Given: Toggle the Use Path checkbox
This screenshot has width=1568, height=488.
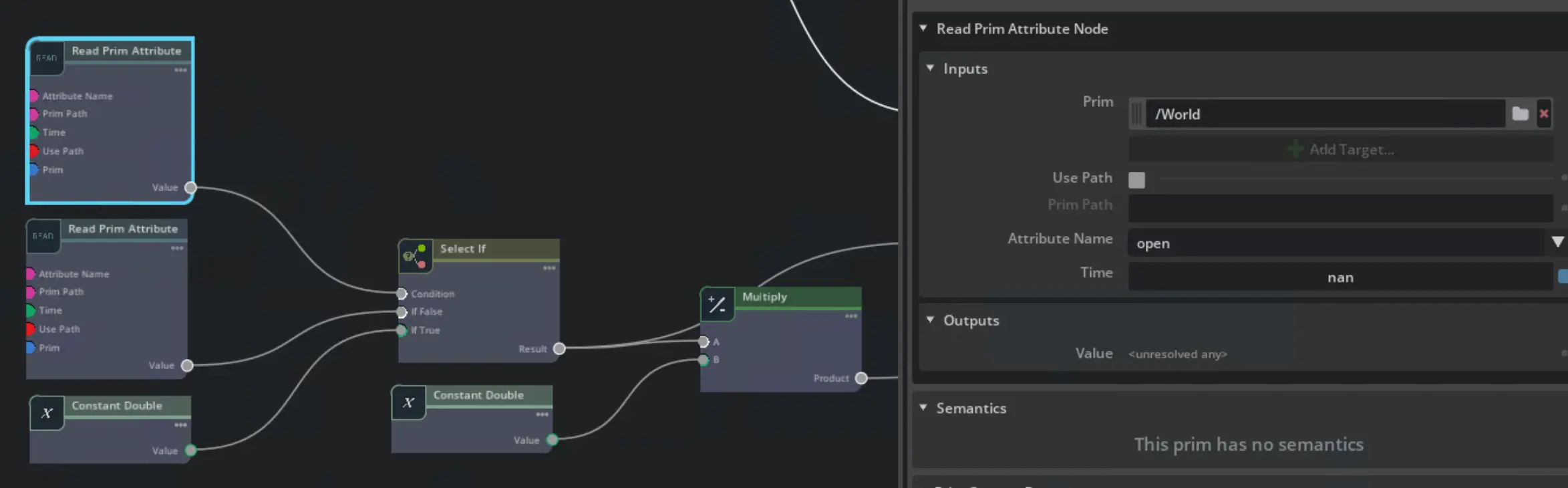Looking at the screenshot, I should 1136,179.
